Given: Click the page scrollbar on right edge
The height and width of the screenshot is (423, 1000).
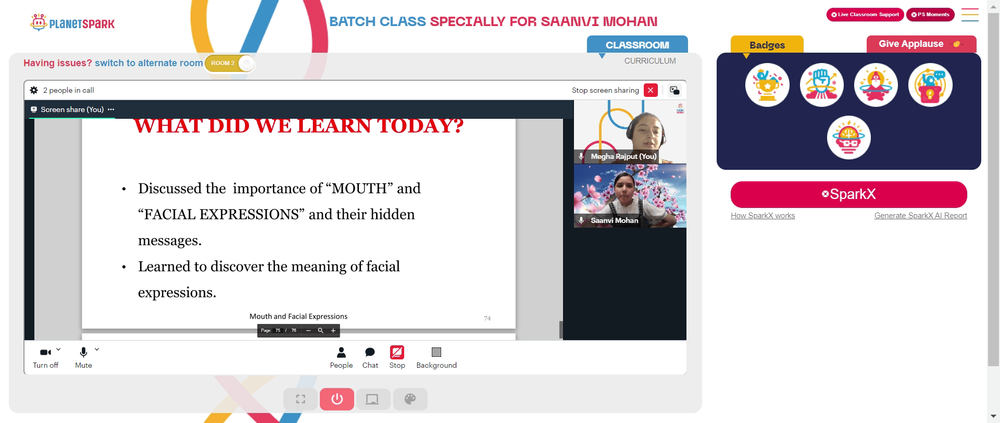Looking at the screenshot, I should 994,189.
